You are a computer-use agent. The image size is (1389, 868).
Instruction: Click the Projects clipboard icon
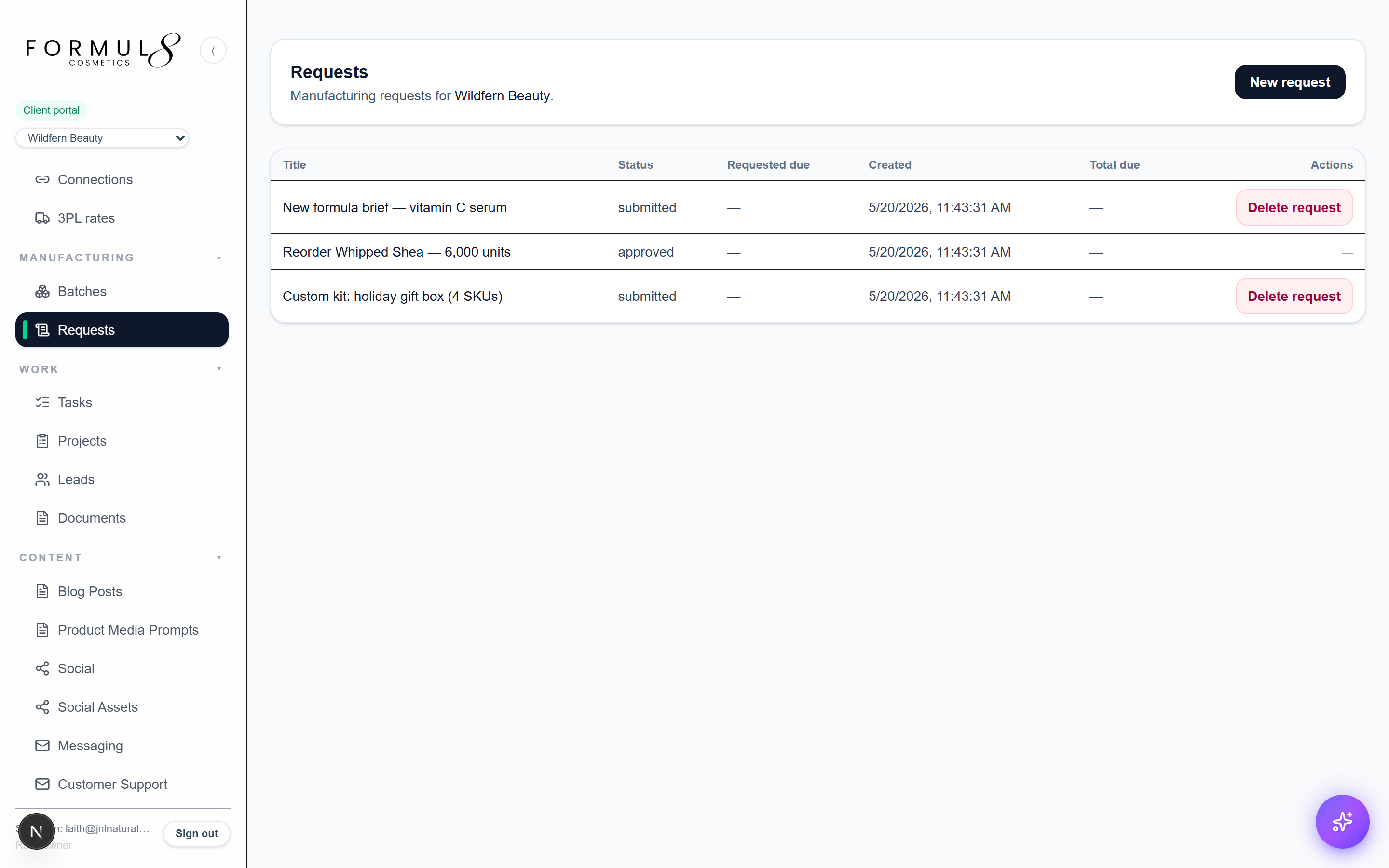point(42,441)
